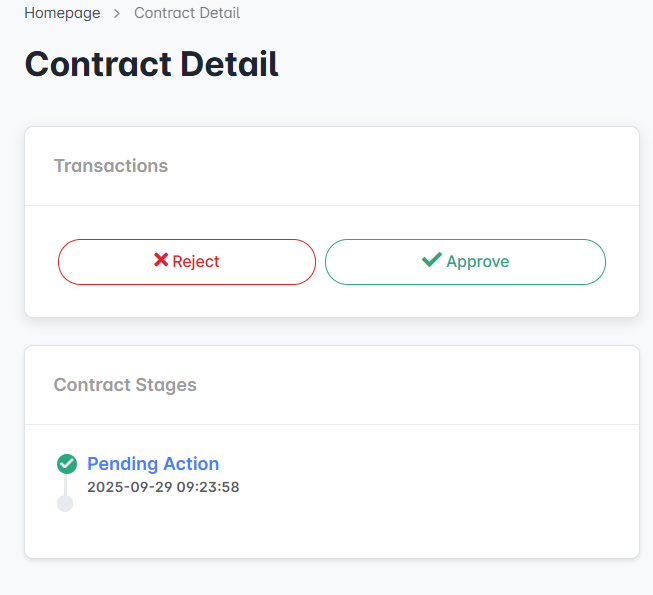Click the divider below Contract Stages title
Screen dimensions: 653x595
pyautogui.click(x=331, y=425)
